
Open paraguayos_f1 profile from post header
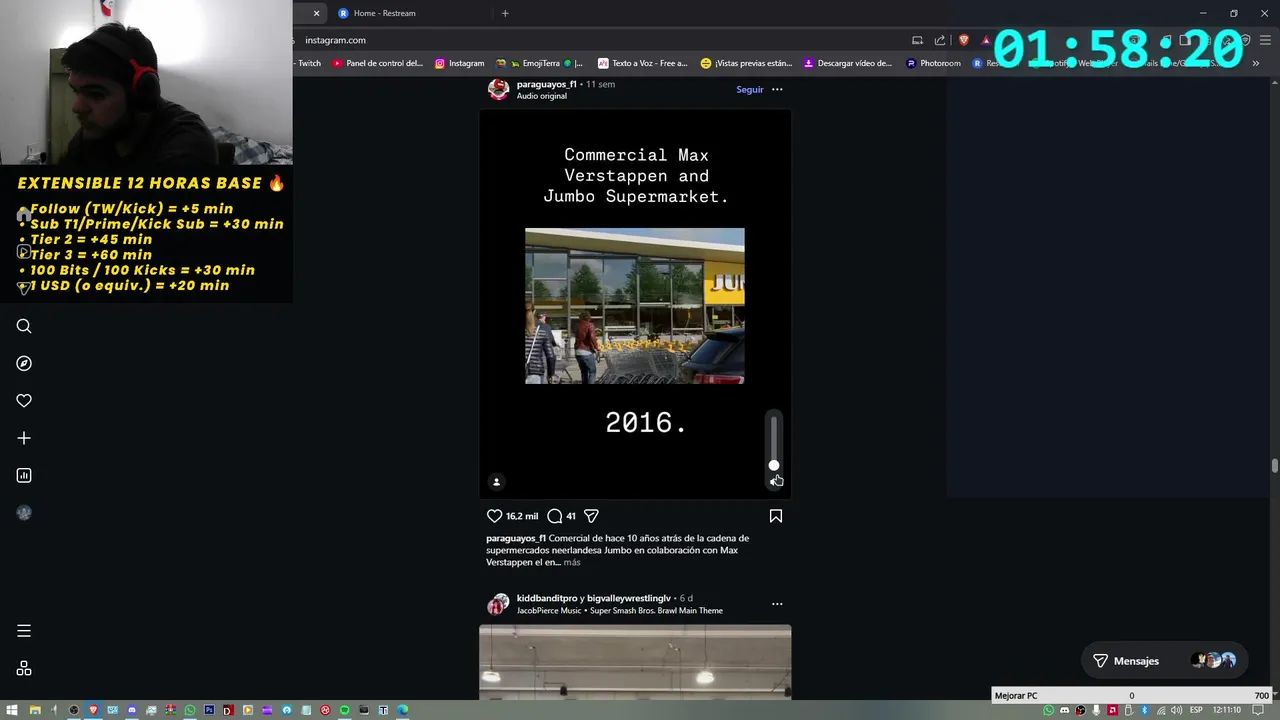[x=546, y=84]
